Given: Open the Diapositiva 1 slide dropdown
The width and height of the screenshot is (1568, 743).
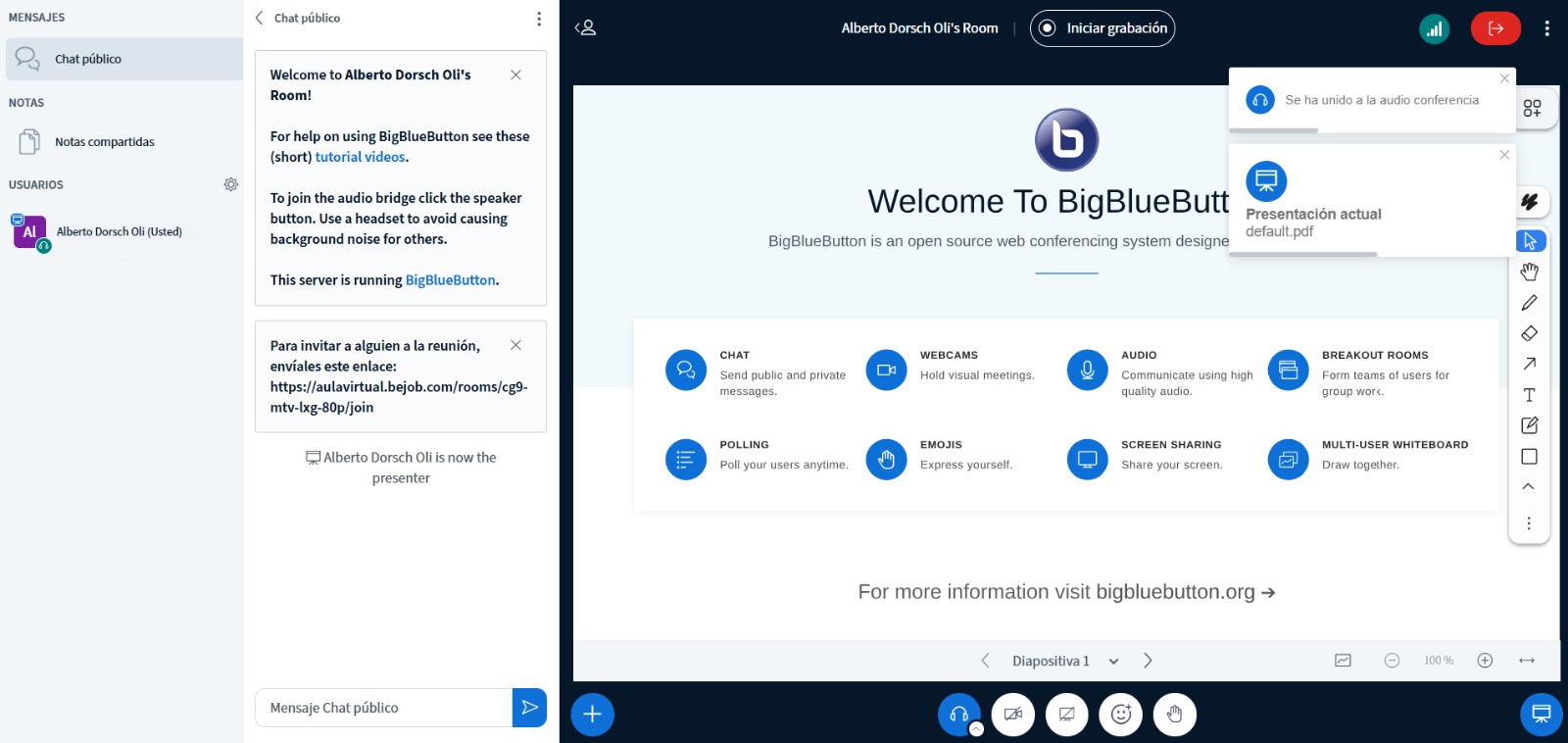Looking at the screenshot, I should (1065, 662).
